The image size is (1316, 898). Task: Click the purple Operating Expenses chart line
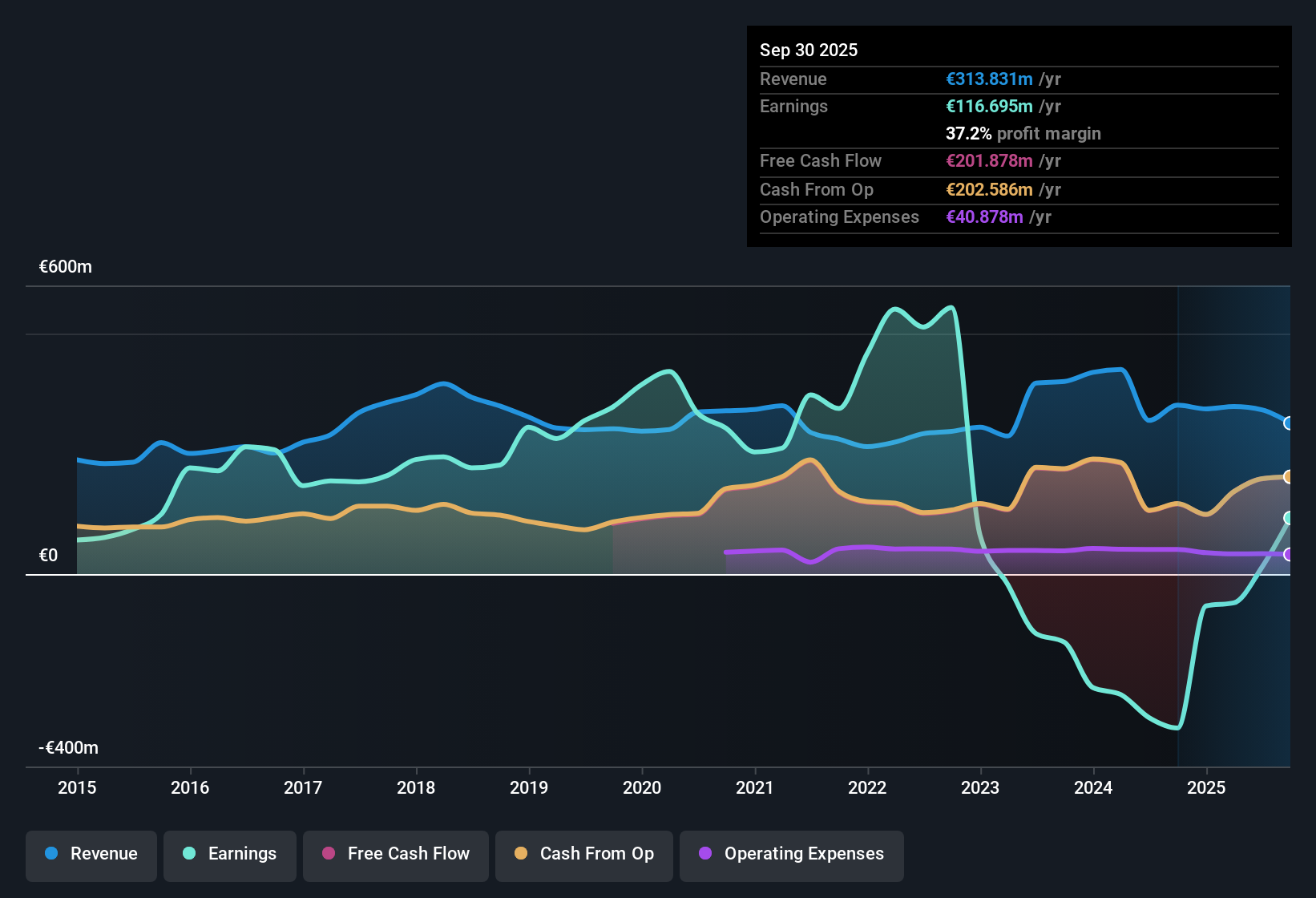coord(962,552)
